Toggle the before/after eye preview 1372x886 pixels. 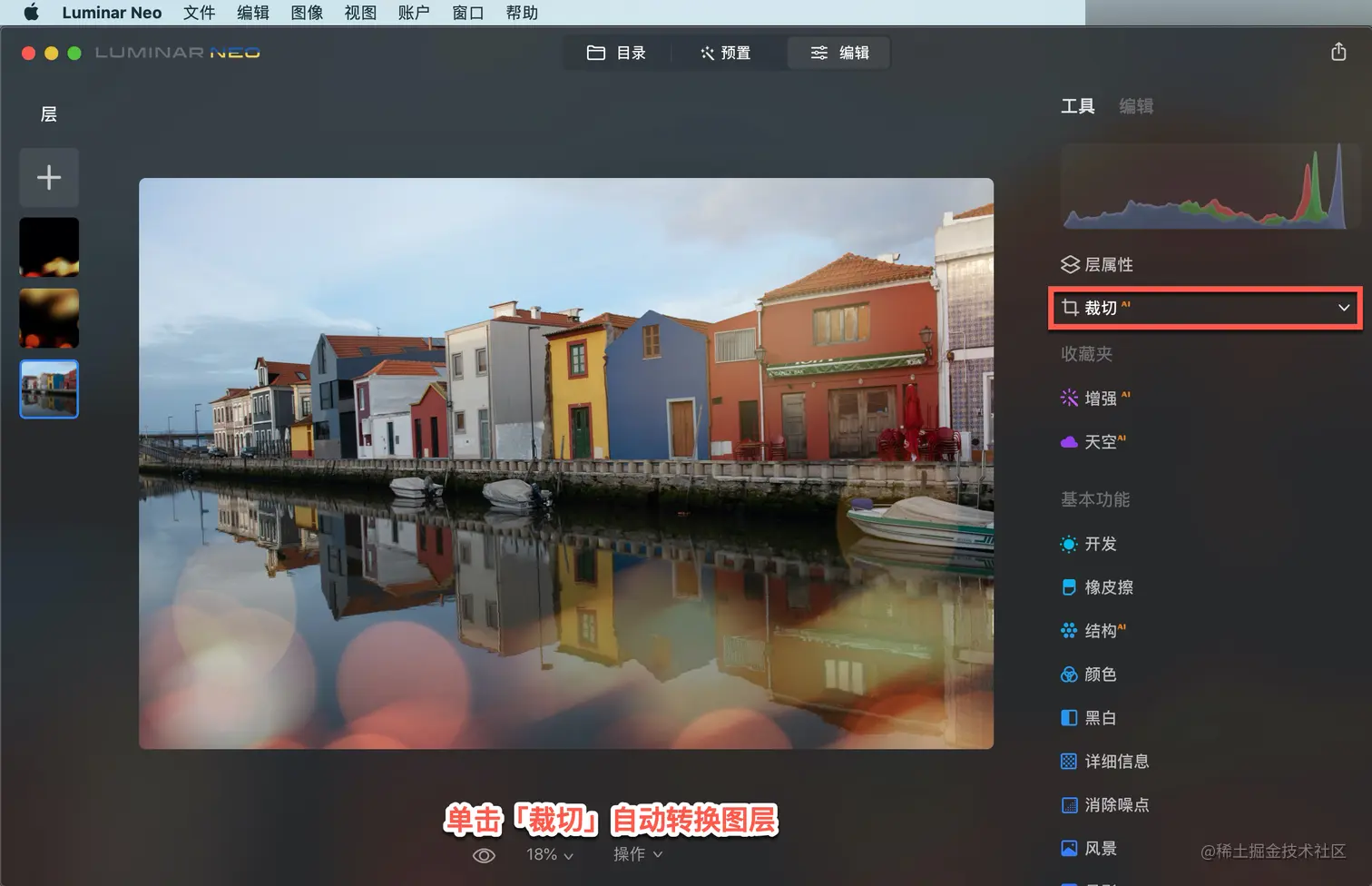[x=484, y=855]
